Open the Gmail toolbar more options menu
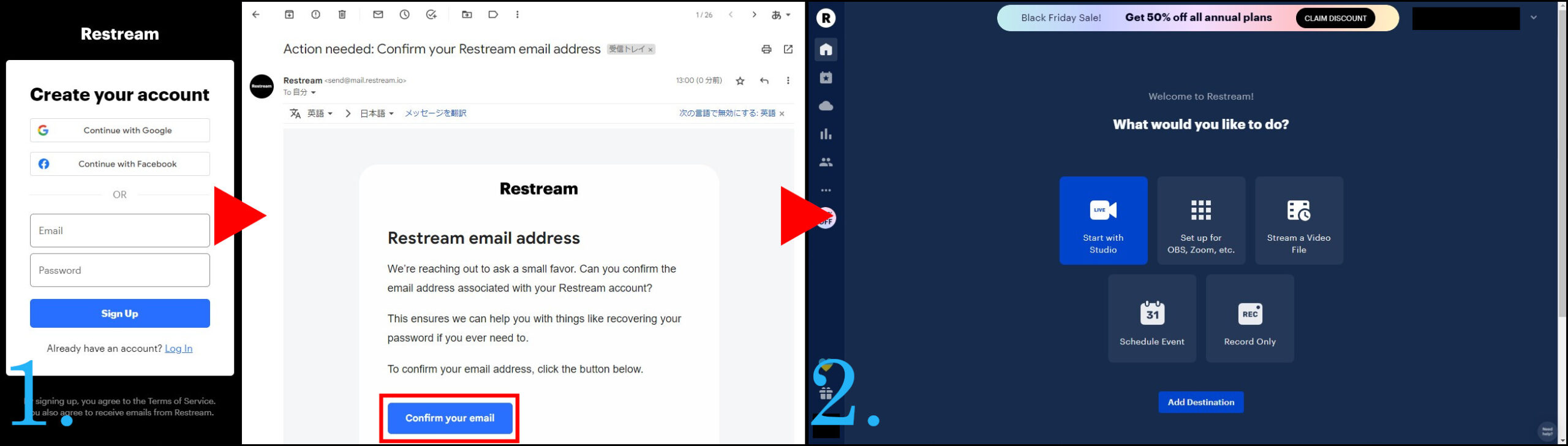 tap(518, 15)
